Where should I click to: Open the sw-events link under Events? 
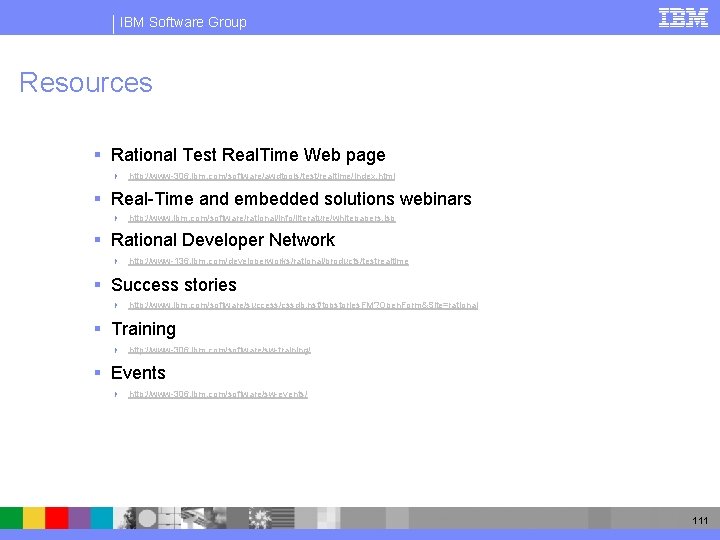pos(218,394)
